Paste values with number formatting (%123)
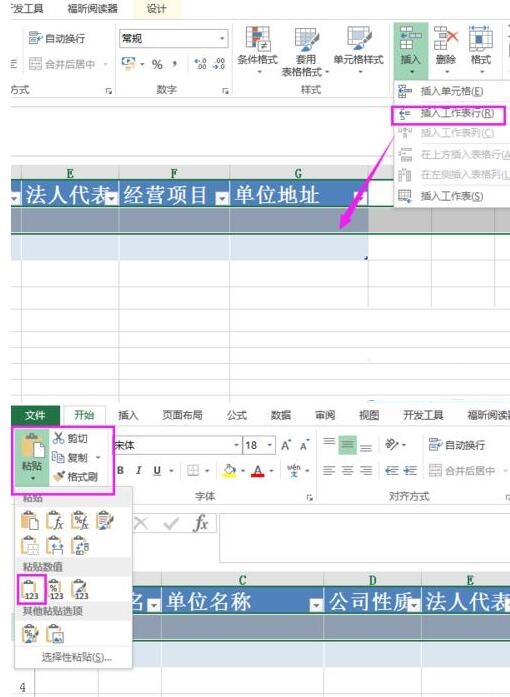Image resolution: width=510 pixels, height=697 pixels. coord(55,589)
